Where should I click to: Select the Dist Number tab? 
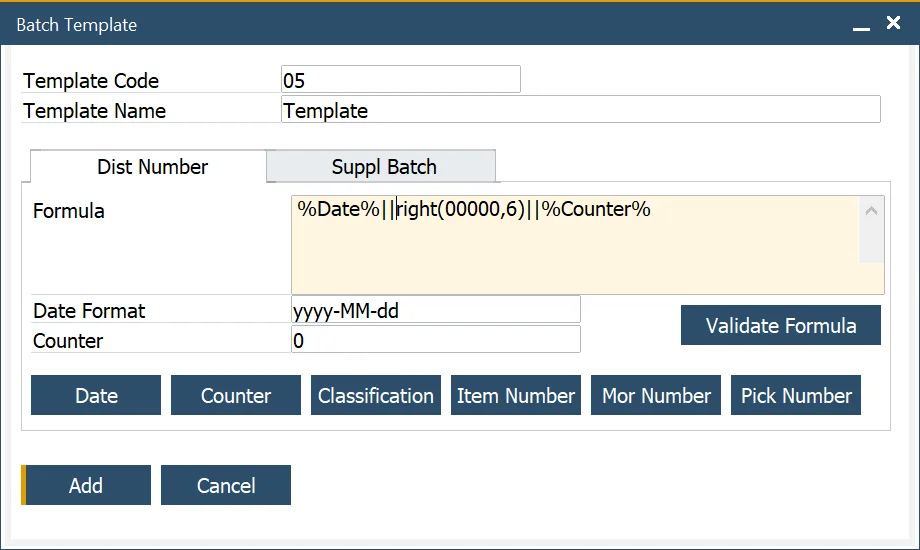[x=152, y=167]
